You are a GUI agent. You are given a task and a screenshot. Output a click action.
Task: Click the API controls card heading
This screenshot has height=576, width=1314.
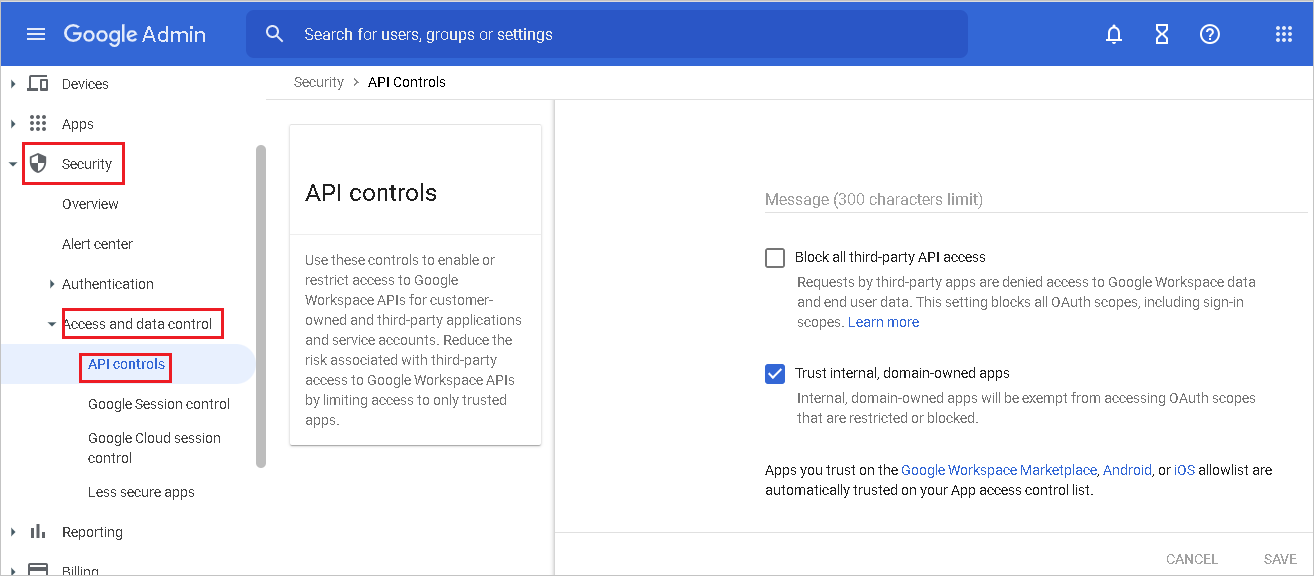click(371, 193)
